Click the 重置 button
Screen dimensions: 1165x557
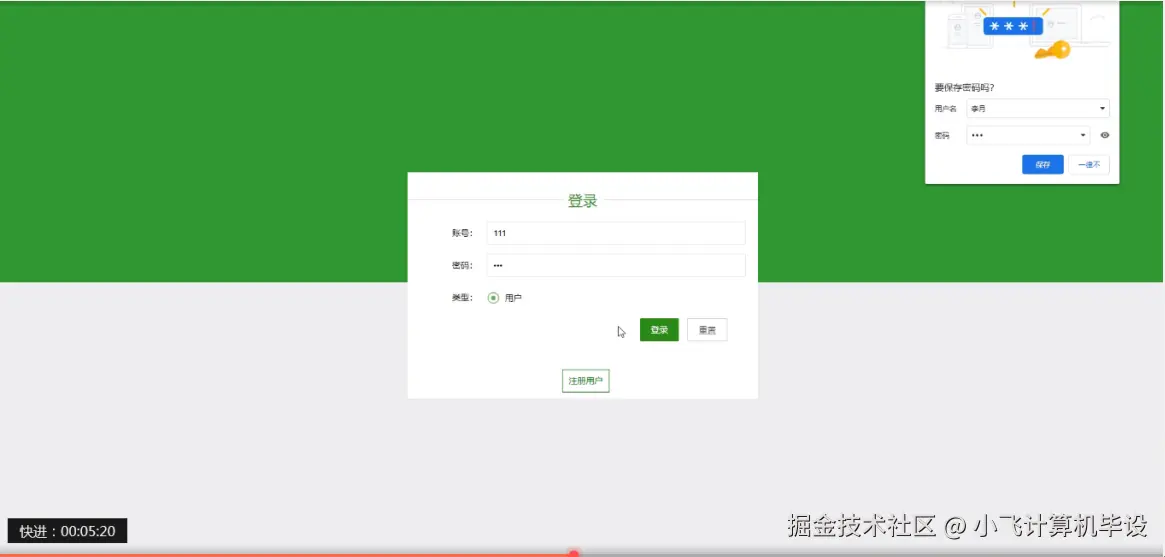point(707,330)
